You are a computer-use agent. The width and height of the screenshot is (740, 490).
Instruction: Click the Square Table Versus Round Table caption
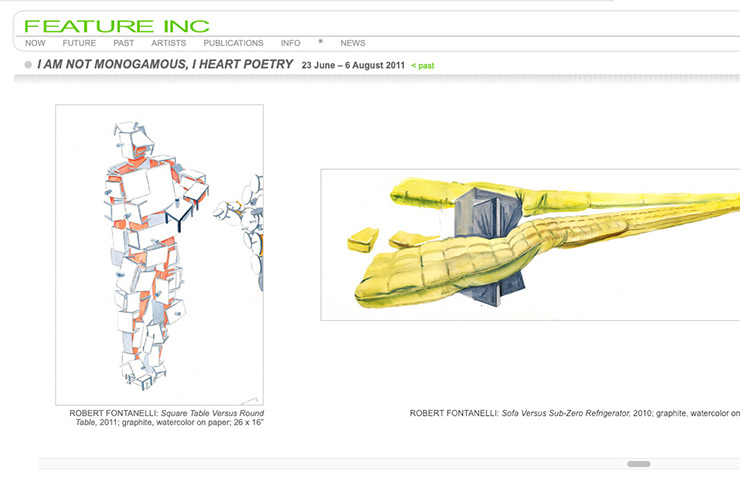tap(167, 418)
